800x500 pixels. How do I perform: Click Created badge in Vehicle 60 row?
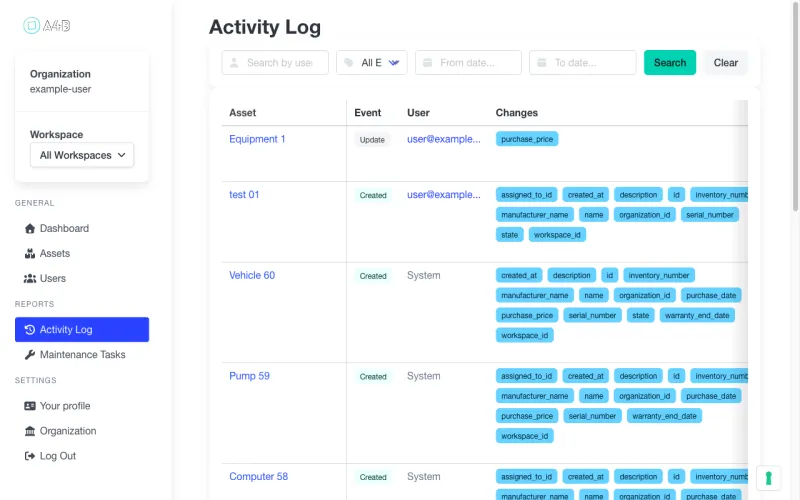373,276
